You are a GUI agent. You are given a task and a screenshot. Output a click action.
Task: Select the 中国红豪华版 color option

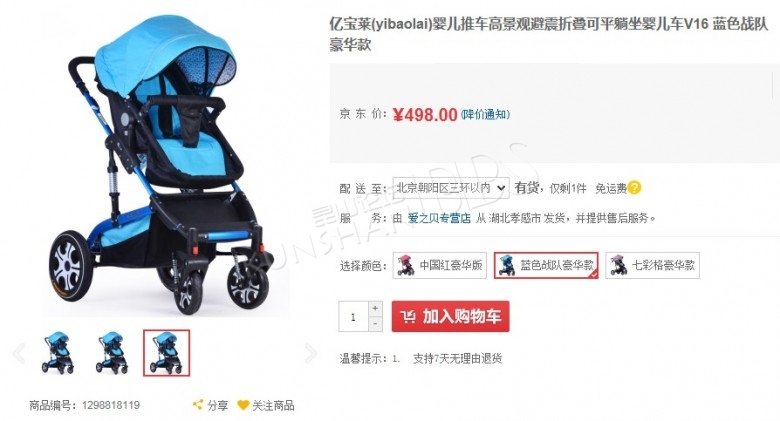coord(439,265)
